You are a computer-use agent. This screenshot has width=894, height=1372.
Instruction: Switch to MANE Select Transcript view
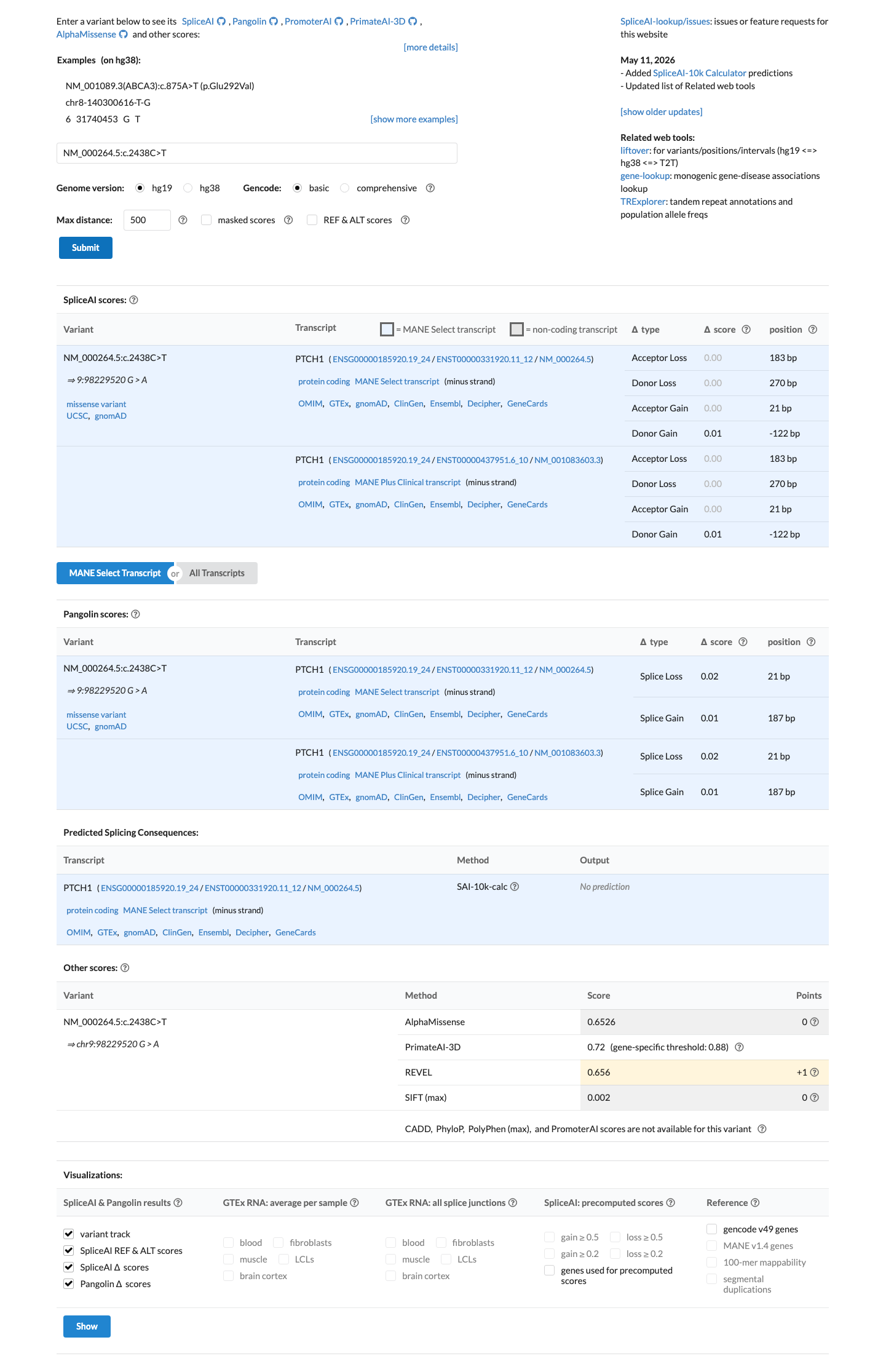pyautogui.click(x=115, y=573)
